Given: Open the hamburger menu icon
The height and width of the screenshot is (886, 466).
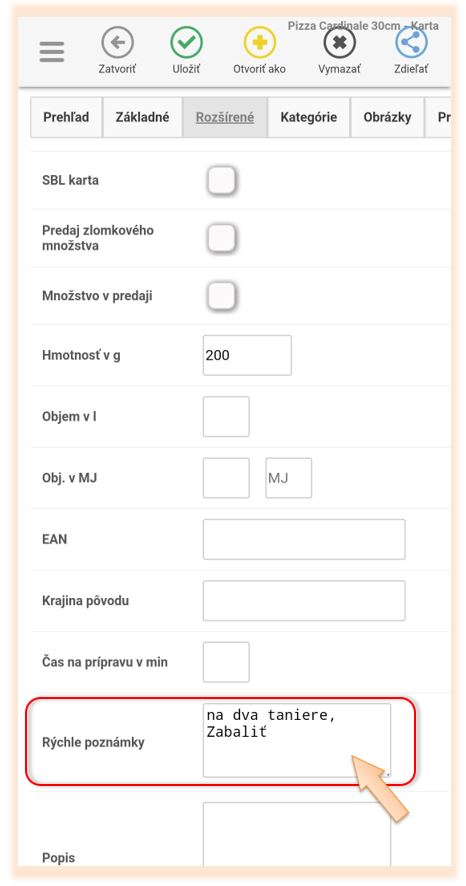Looking at the screenshot, I should 52,53.
